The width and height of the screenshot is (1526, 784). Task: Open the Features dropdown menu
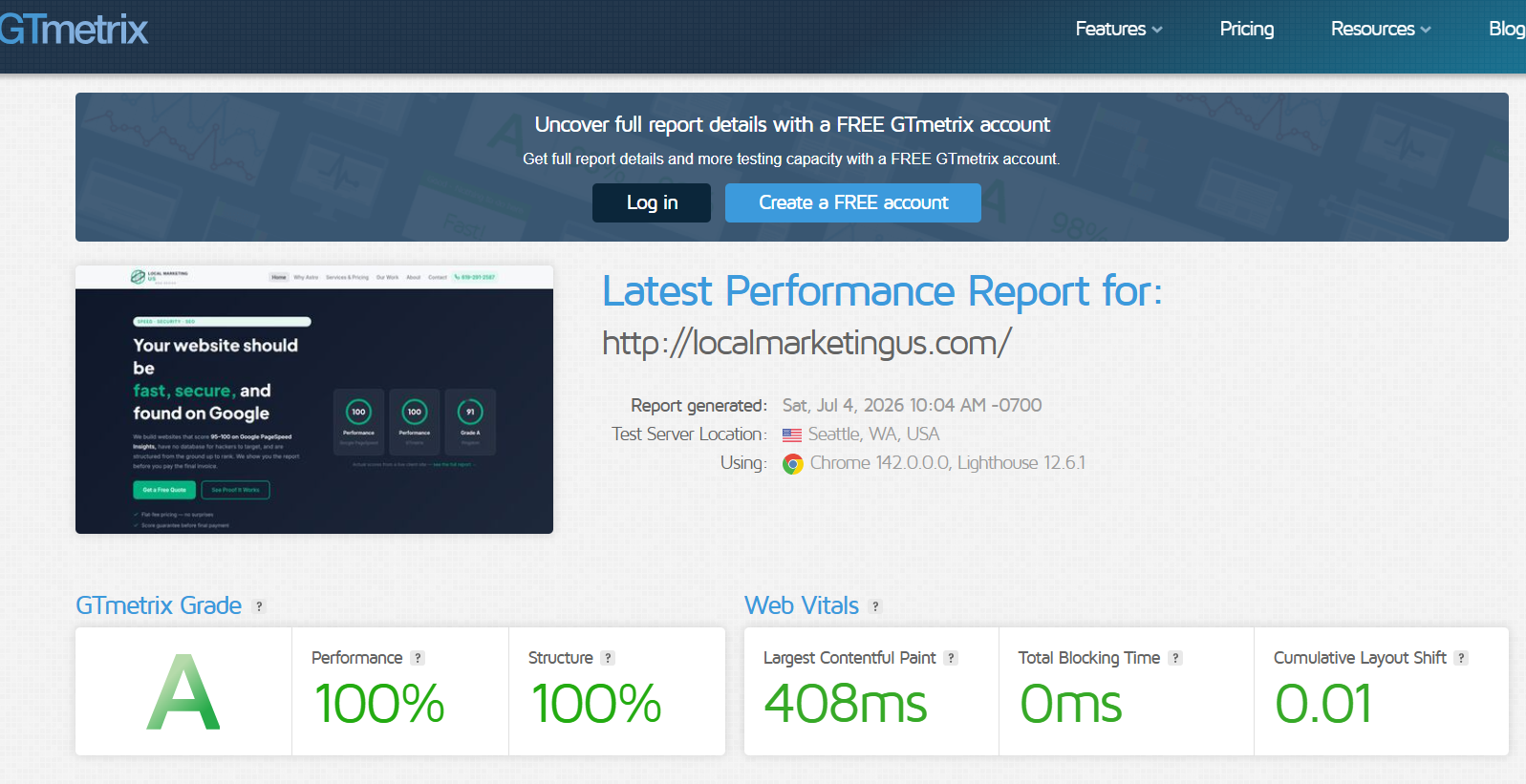[1118, 29]
